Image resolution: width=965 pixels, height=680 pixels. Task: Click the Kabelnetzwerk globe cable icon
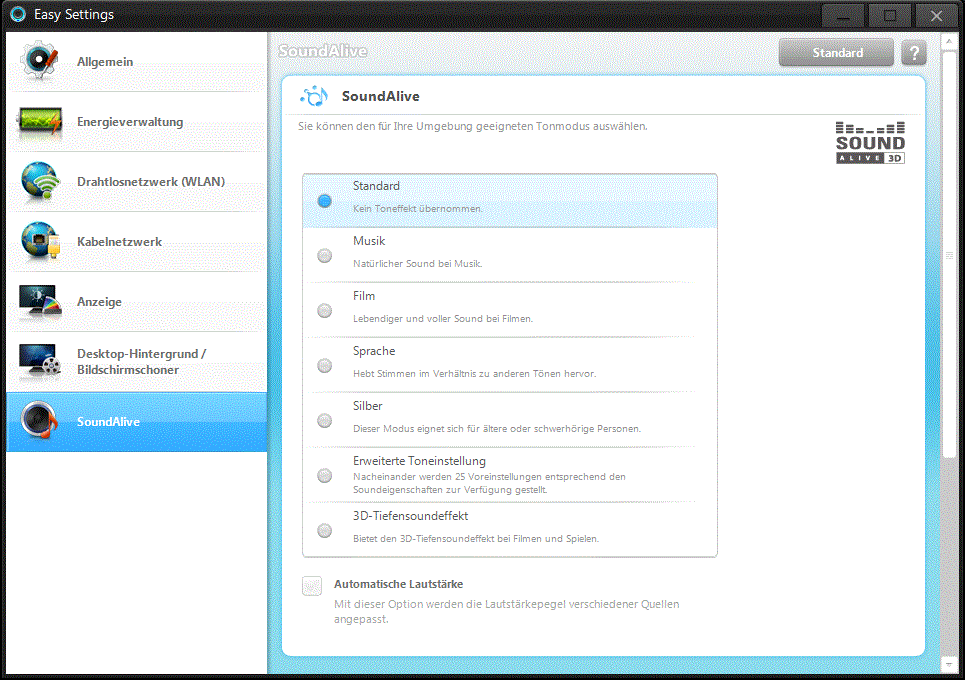tap(40, 241)
